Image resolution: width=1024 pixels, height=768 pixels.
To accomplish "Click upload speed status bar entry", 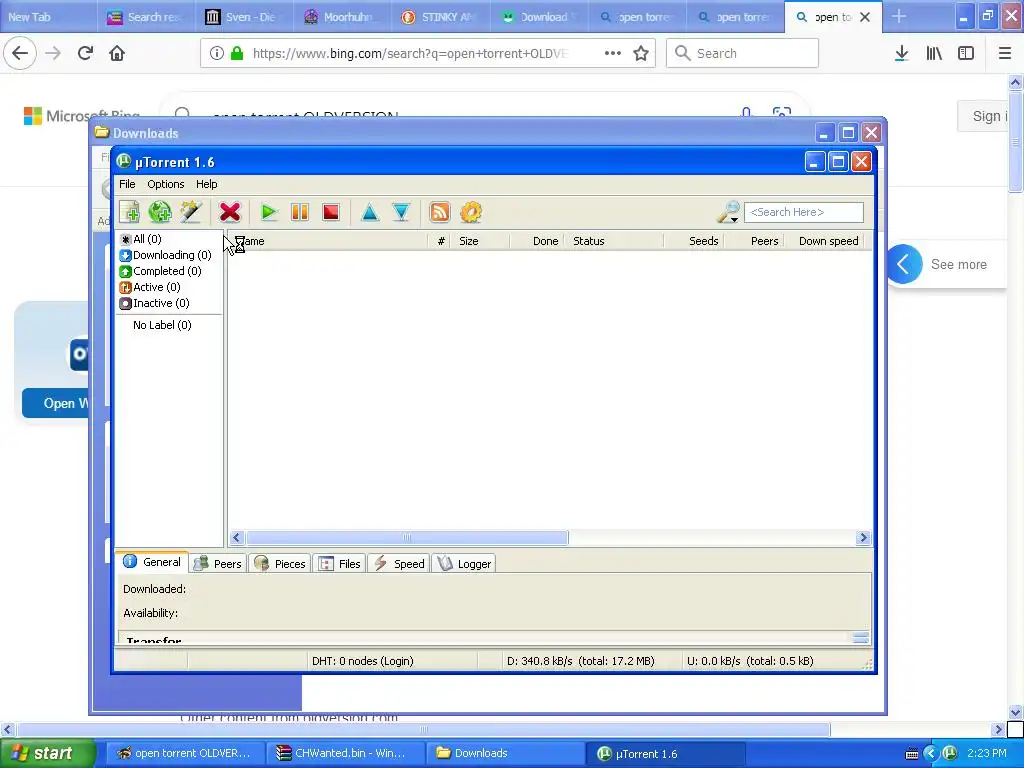I will pos(750,661).
